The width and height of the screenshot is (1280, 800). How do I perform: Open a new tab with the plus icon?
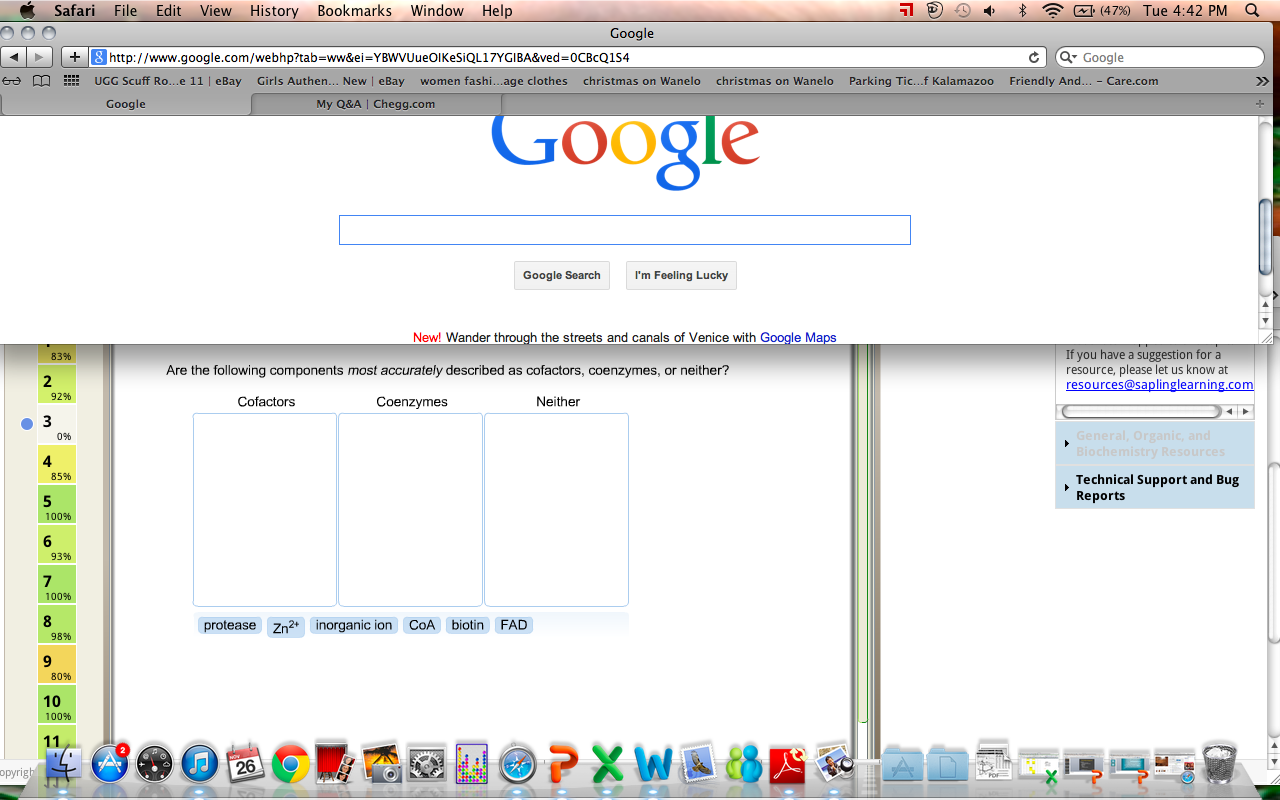(x=1259, y=104)
